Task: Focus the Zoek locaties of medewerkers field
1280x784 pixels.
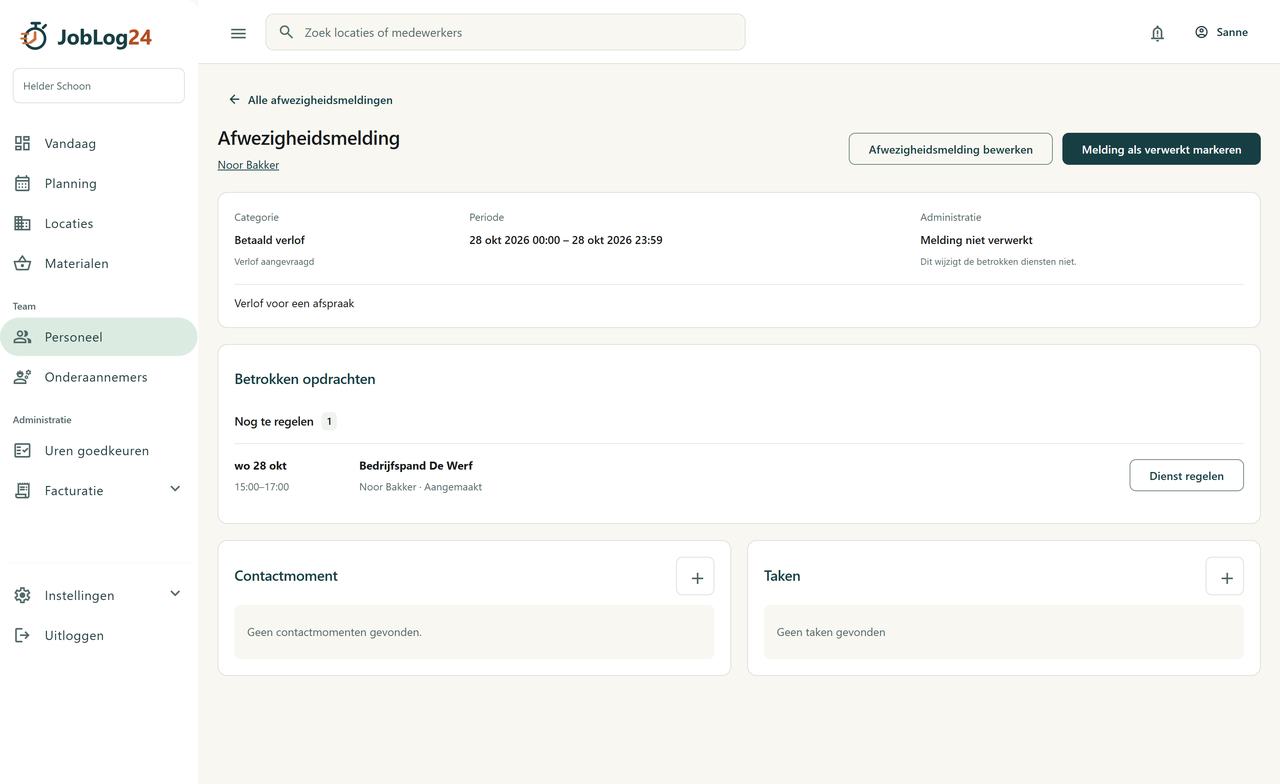Action: [x=505, y=32]
